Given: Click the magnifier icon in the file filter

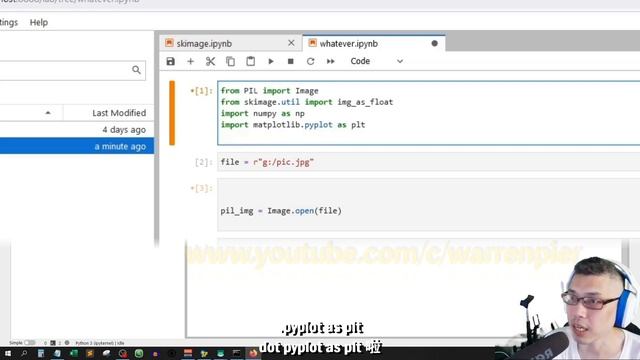Looking at the screenshot, I should click(136, 70).
